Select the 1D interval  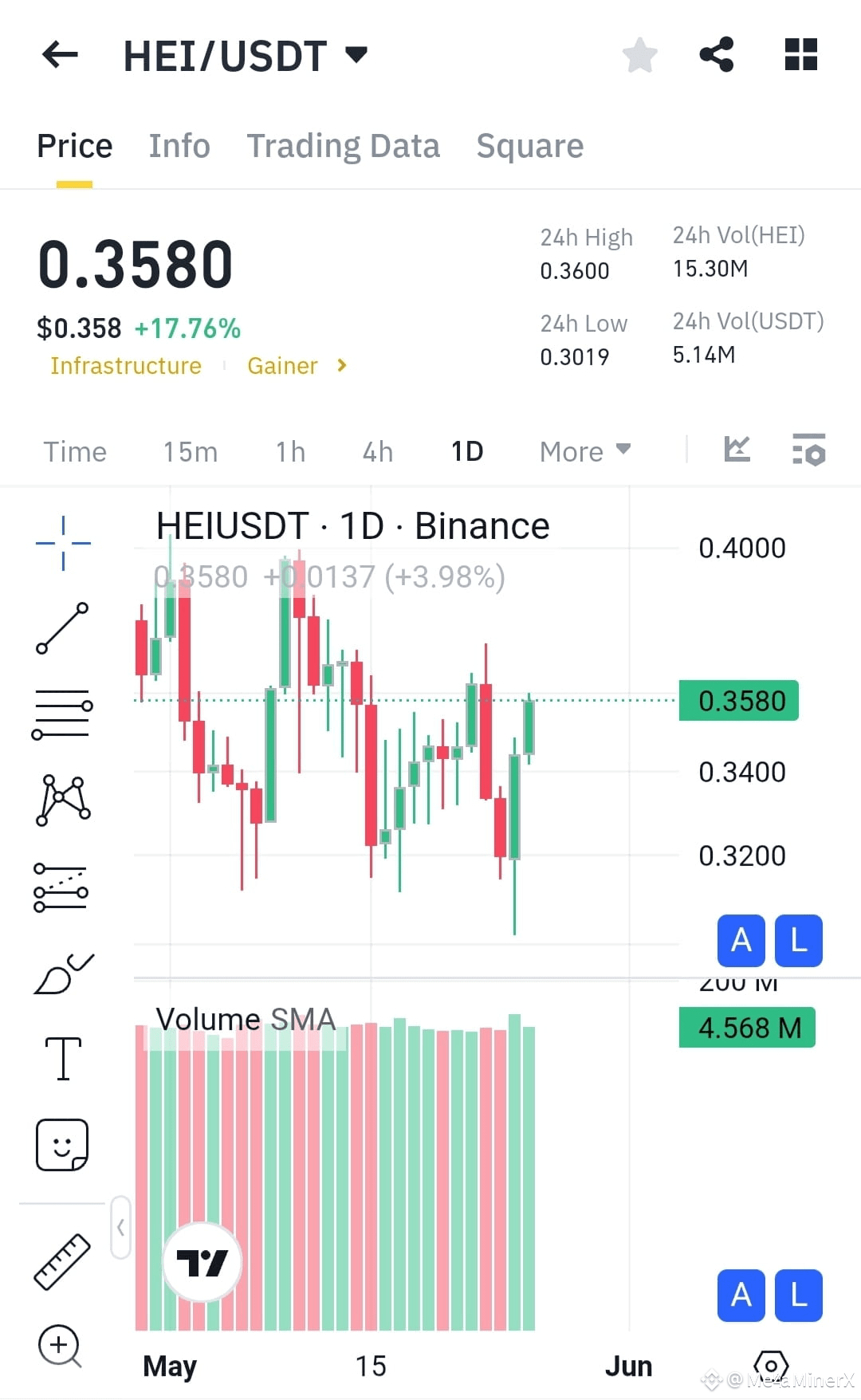(467, 452)
